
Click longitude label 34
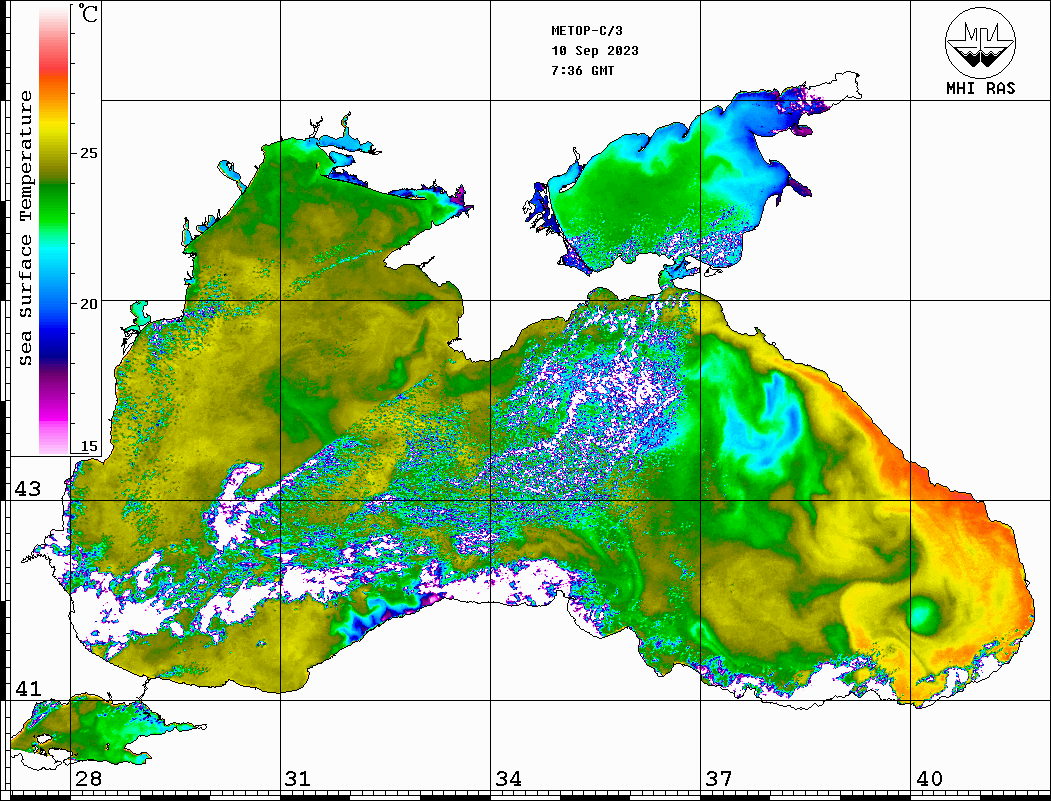(508, 778)
